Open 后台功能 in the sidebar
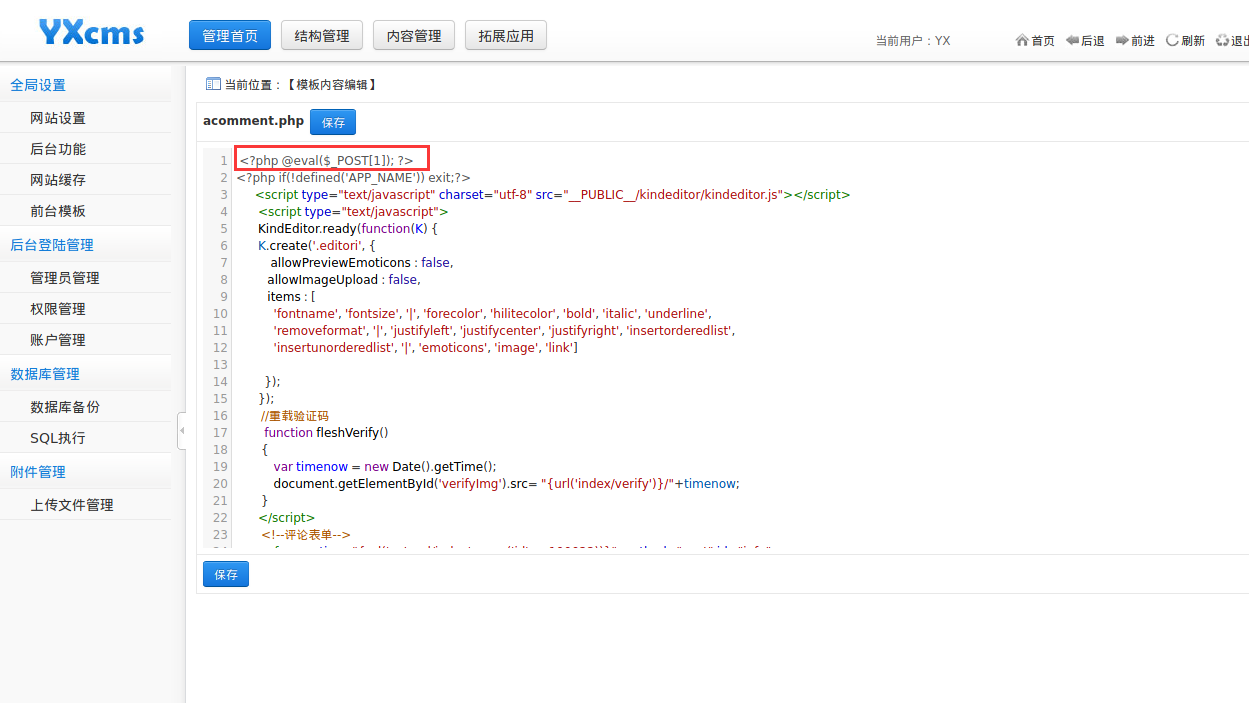The width and height of the screenshot is (1249, 703). coord(58,149)
